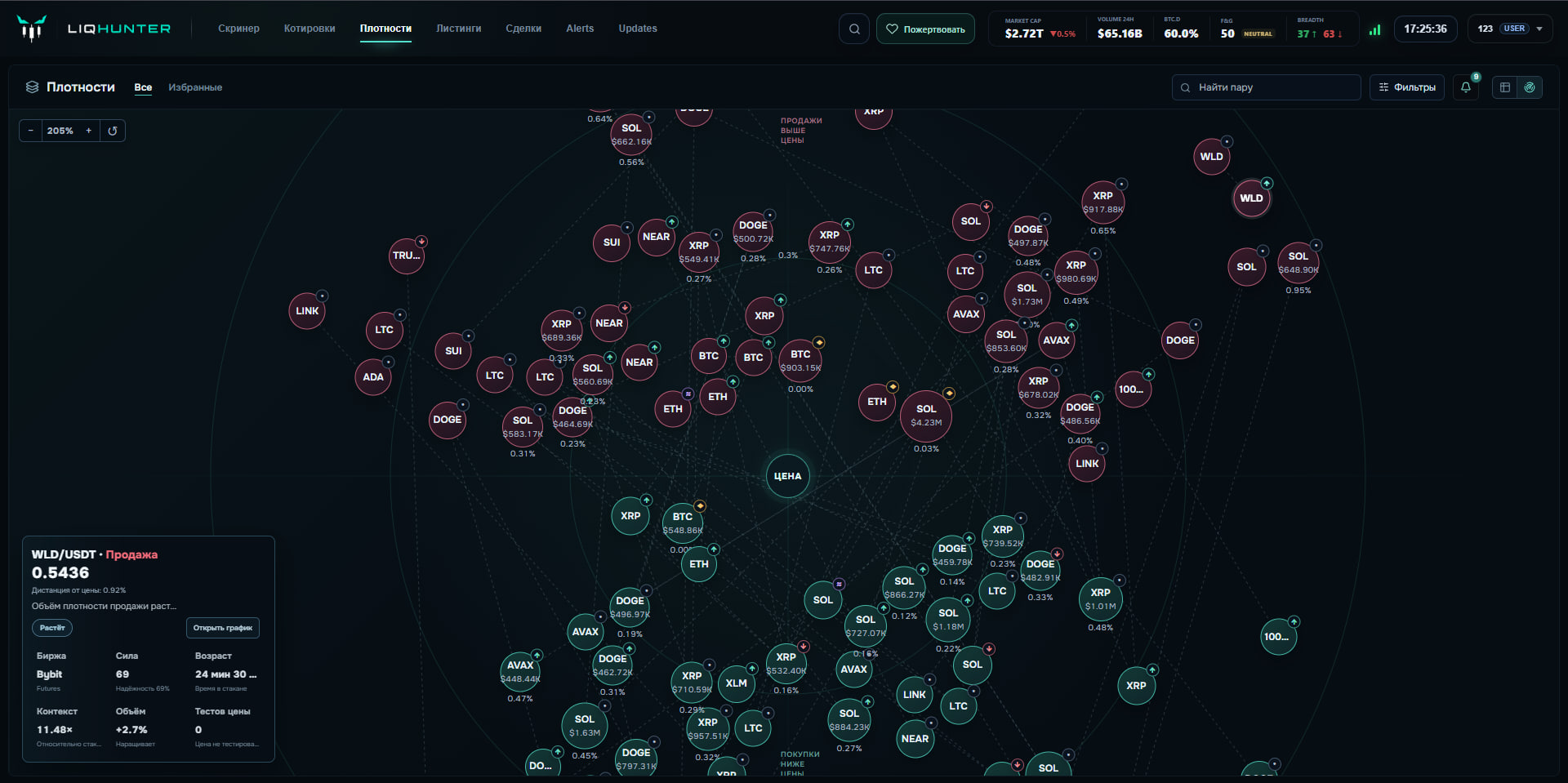The width and height of the screenshot is (1568, 783).
Task: Show the Избранные favorites list
Action: pyautogui.click(x=195, y=87)
